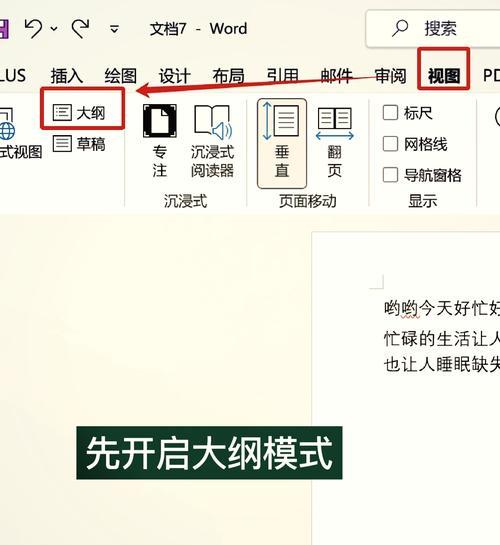Select the 大纲 outline view icon
This screenshot has height=545, width=500.
[62, 113]
